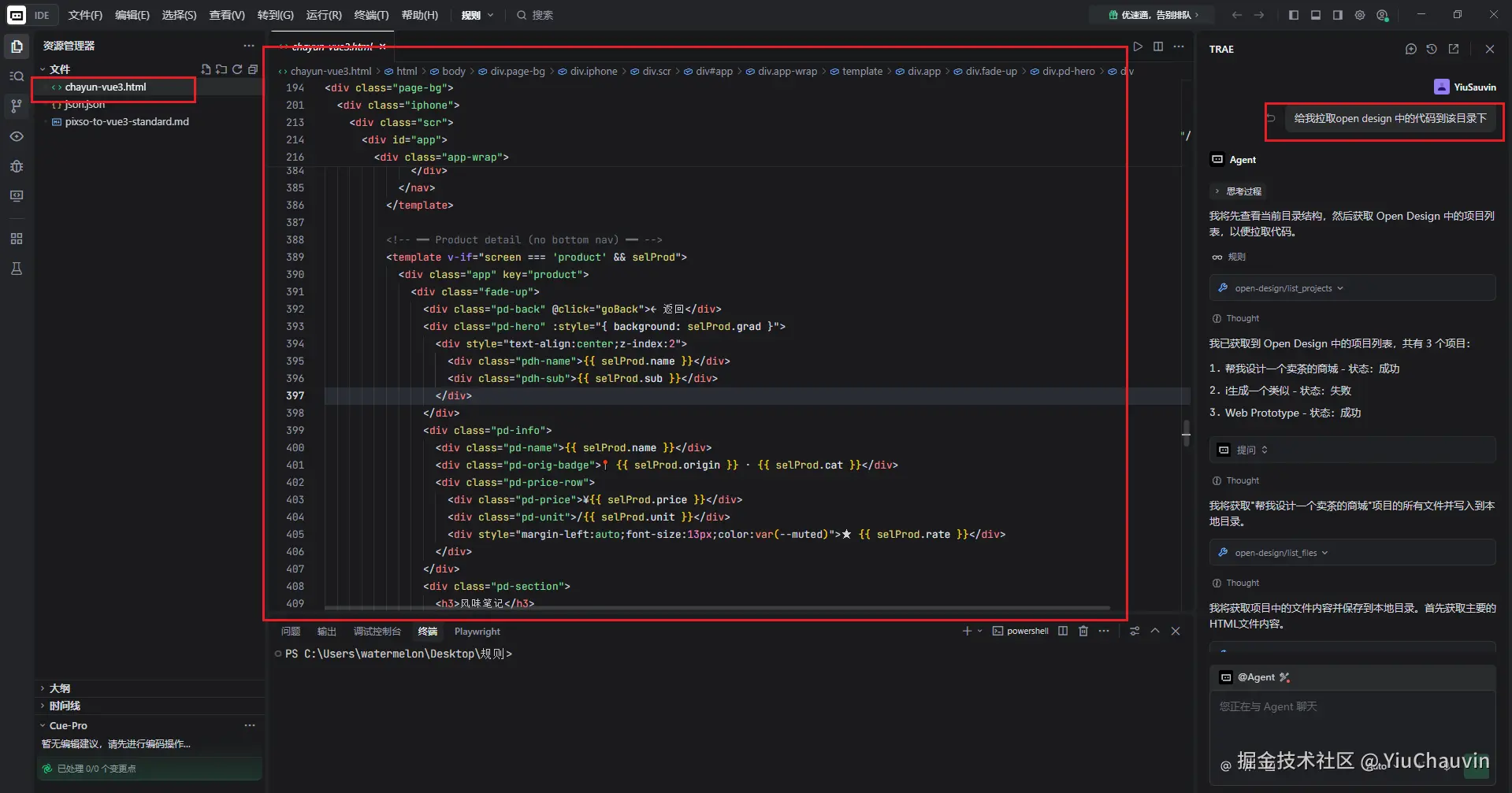Open terminal panel settings sliders icon
The image size is (1512, 793).
(1135, 631)
